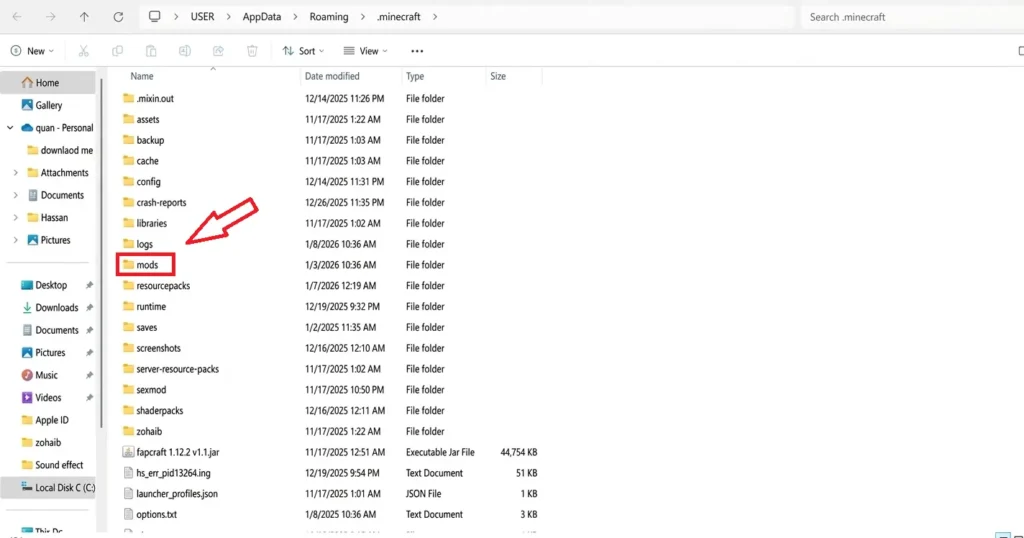Go up one folder level
Screen dimensions: 1024x538
coord(84,17)
